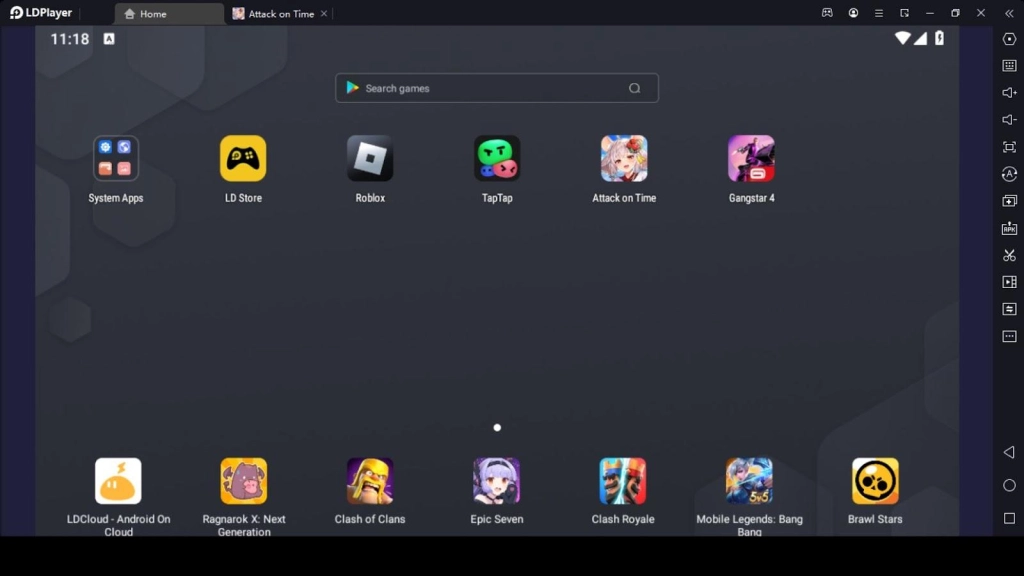
Task: Open the Roblox app
Action: point(370,158)
